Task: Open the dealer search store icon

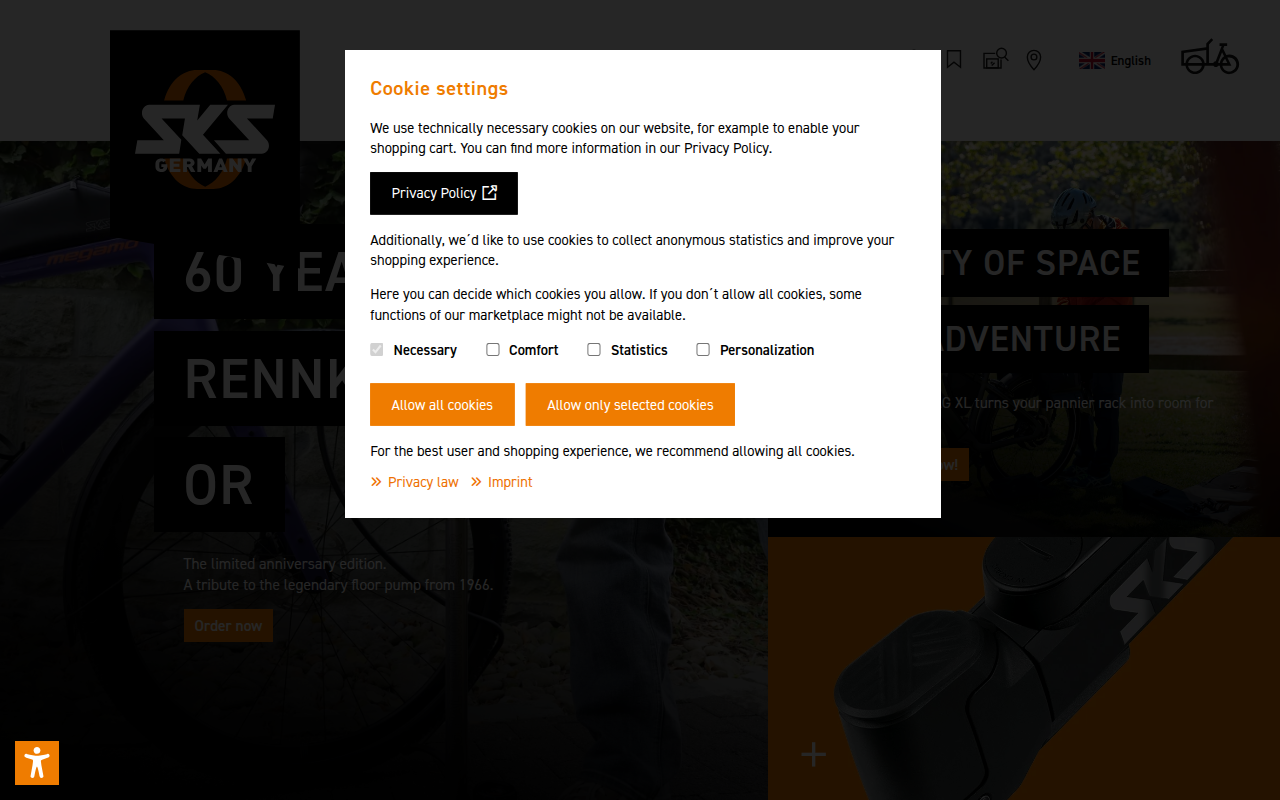Action: click(995, 60)
